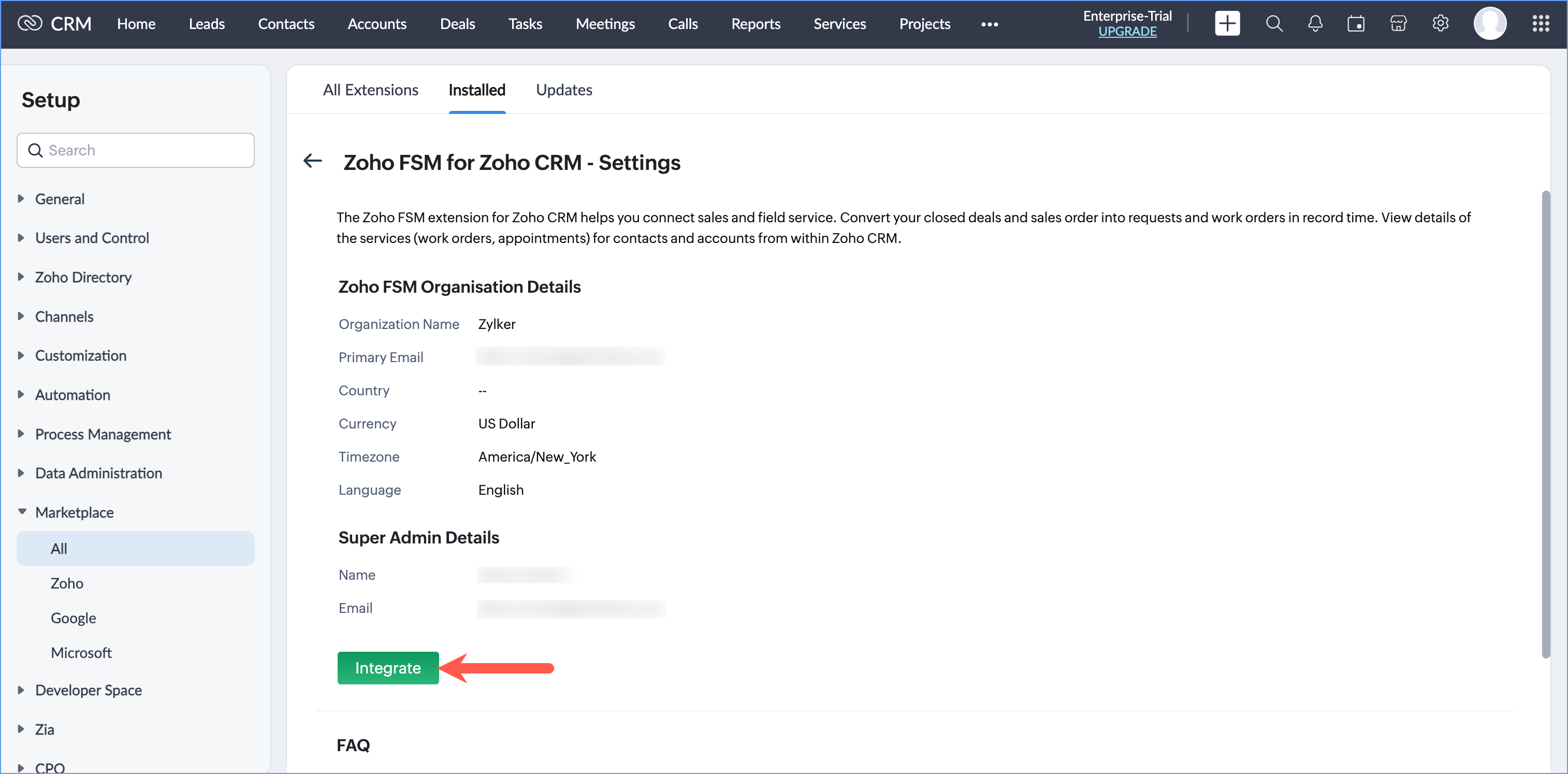Switch to the All Extensions tab
1568x774 pixels.
370,90
